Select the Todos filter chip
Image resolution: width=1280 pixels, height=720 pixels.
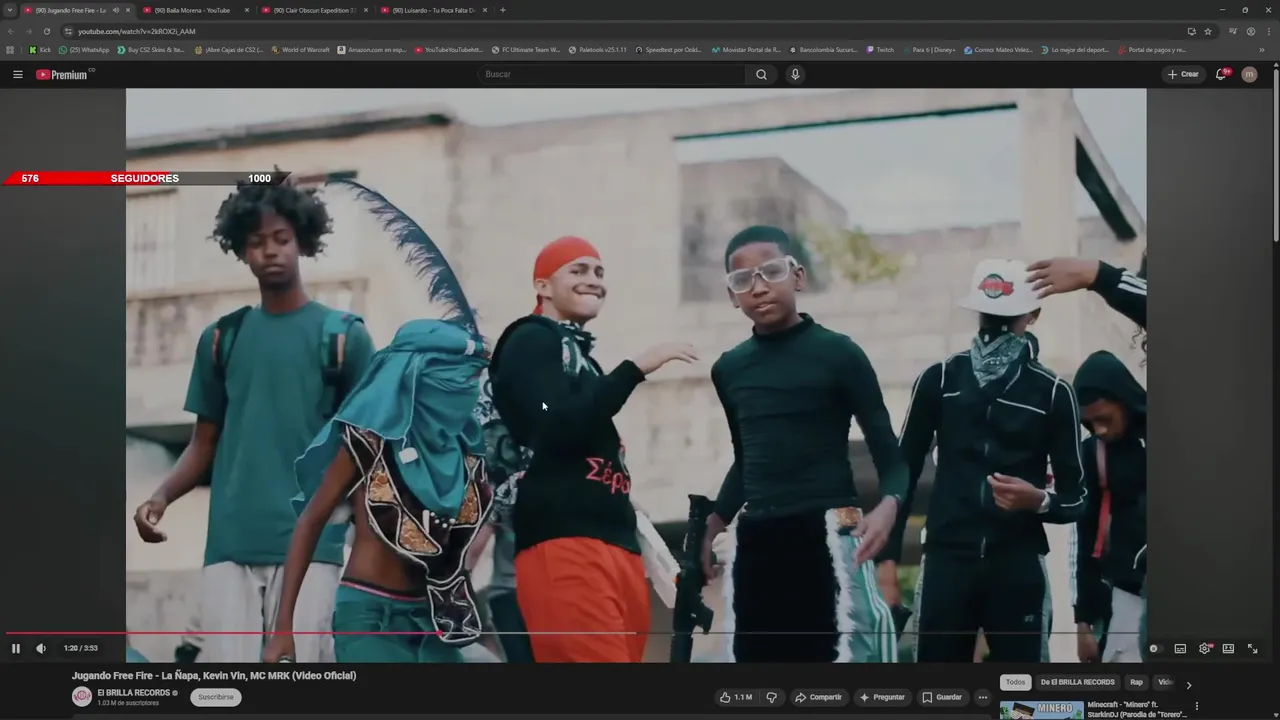(1015, 682)
